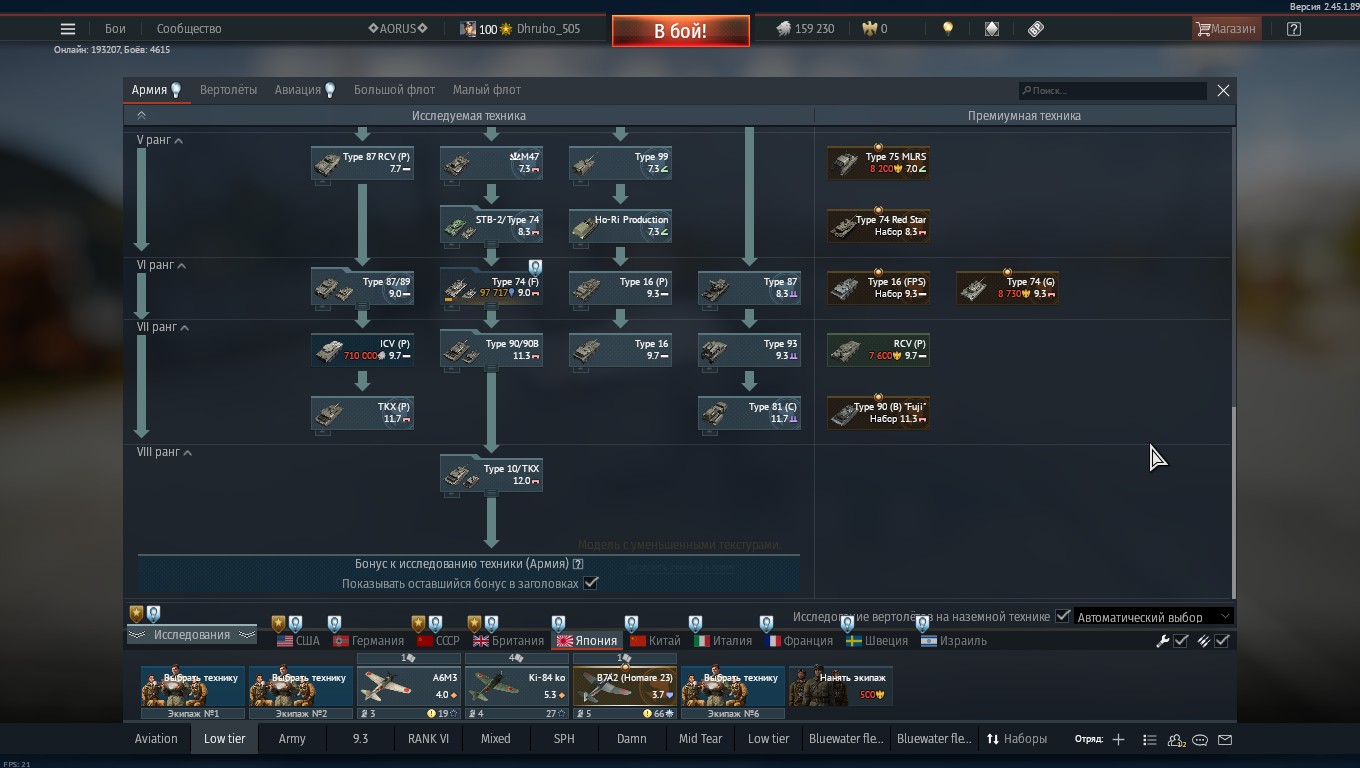The width and height of the screenshot is (1360, 768).
Task: Close the research tree window
Action: (1223, 90)
